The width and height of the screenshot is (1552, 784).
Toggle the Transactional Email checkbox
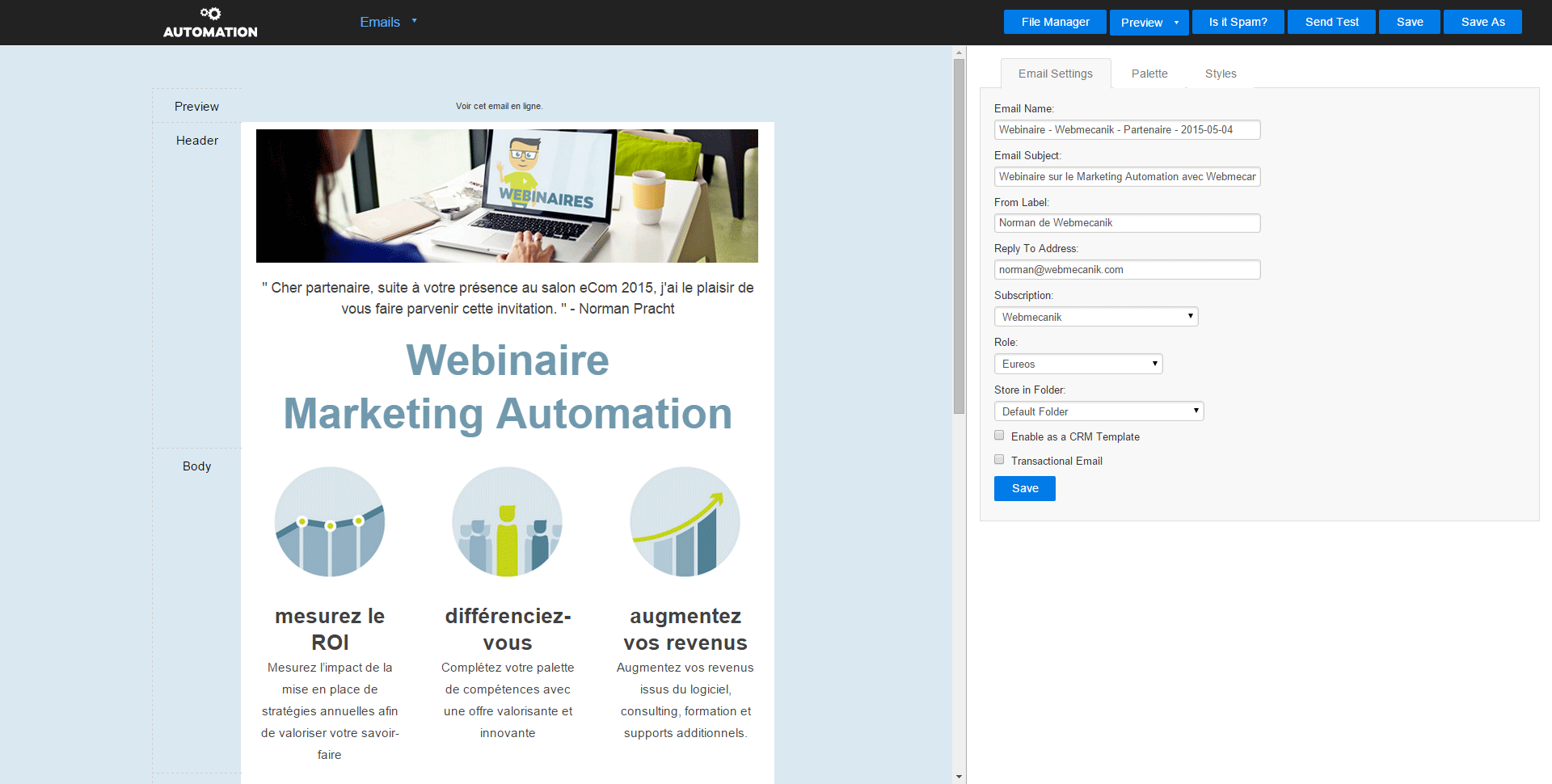(999, 460)
